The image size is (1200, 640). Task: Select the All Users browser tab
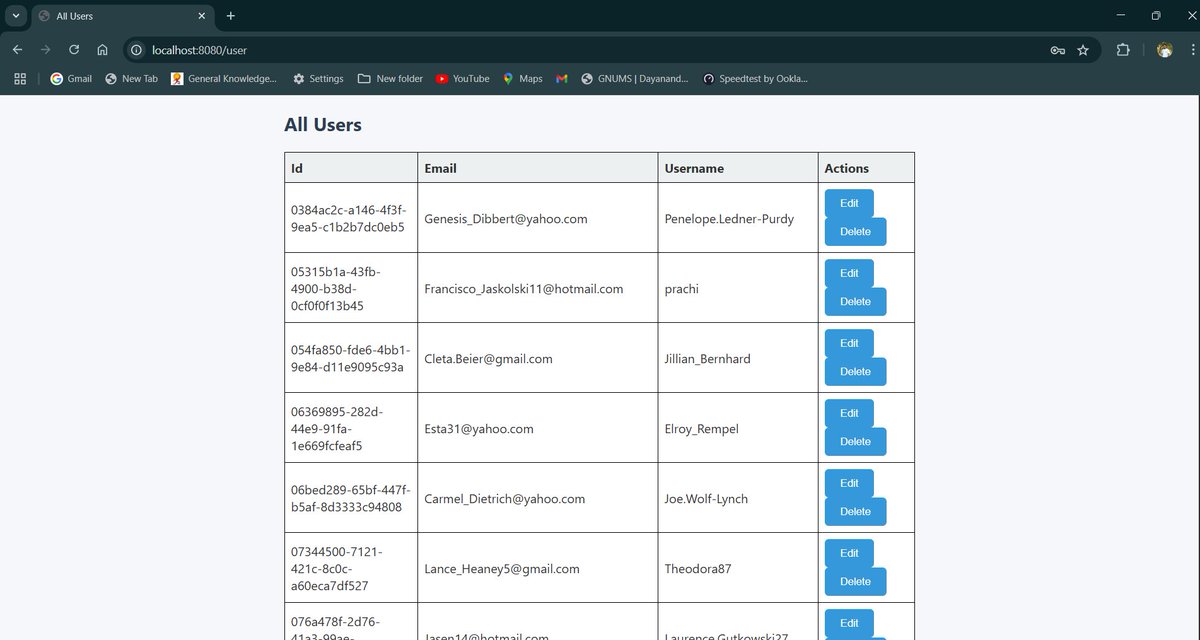tap(123, 17)
